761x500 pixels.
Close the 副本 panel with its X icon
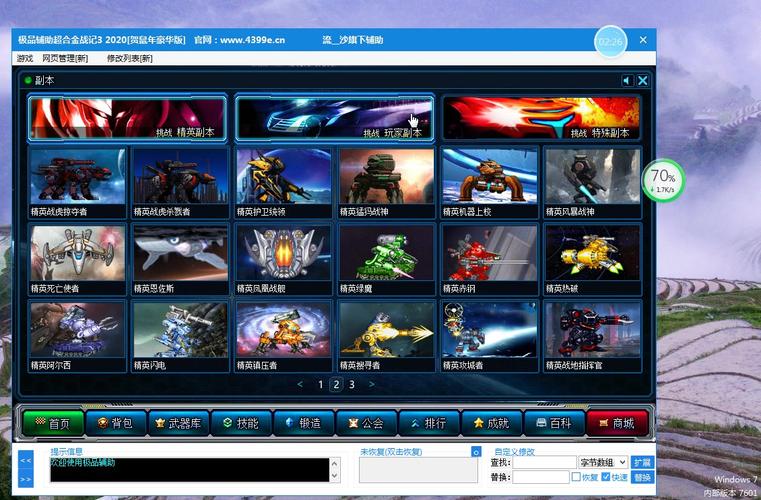point(643,81)
